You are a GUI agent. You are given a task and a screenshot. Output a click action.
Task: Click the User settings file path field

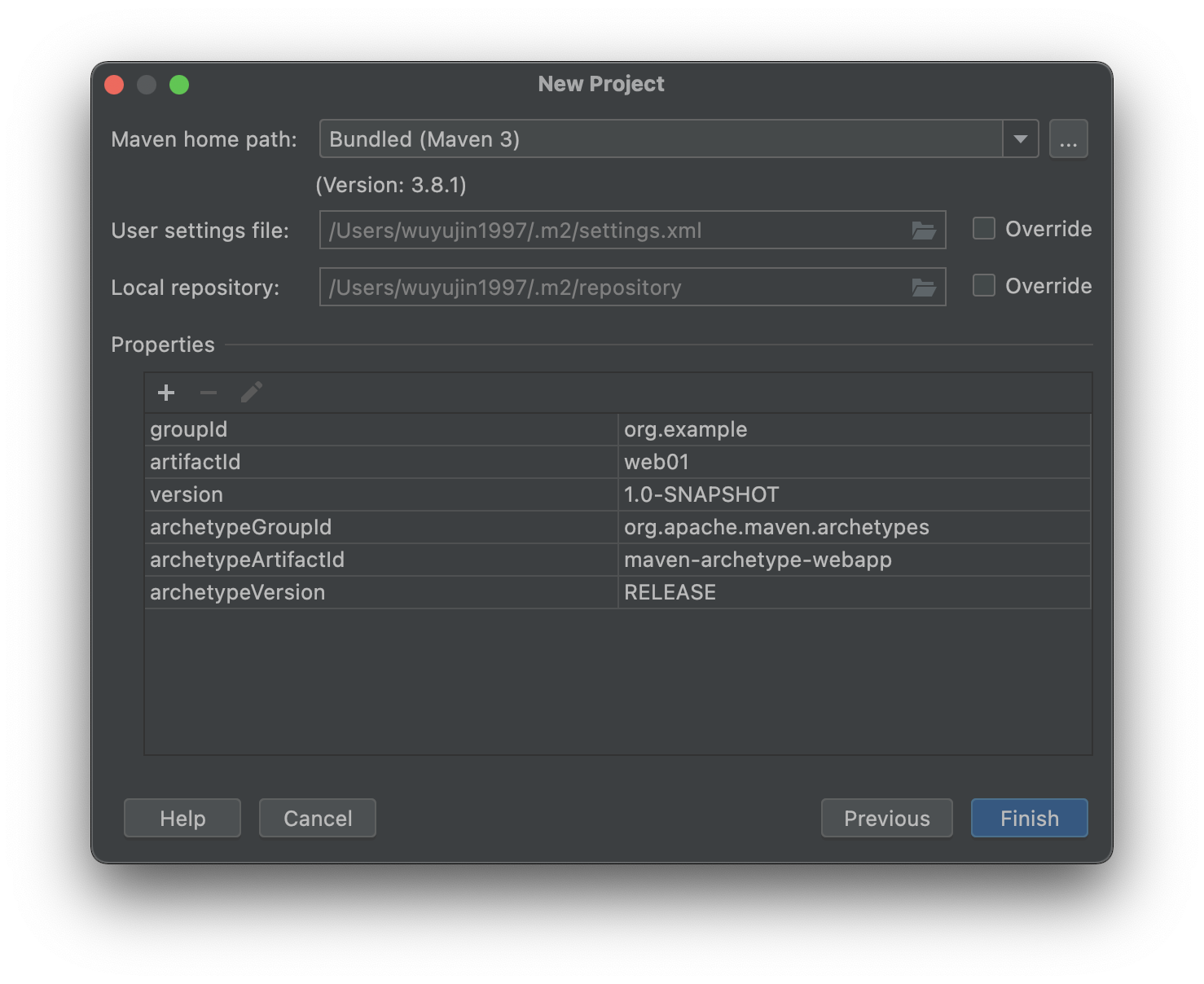[633, 230]
